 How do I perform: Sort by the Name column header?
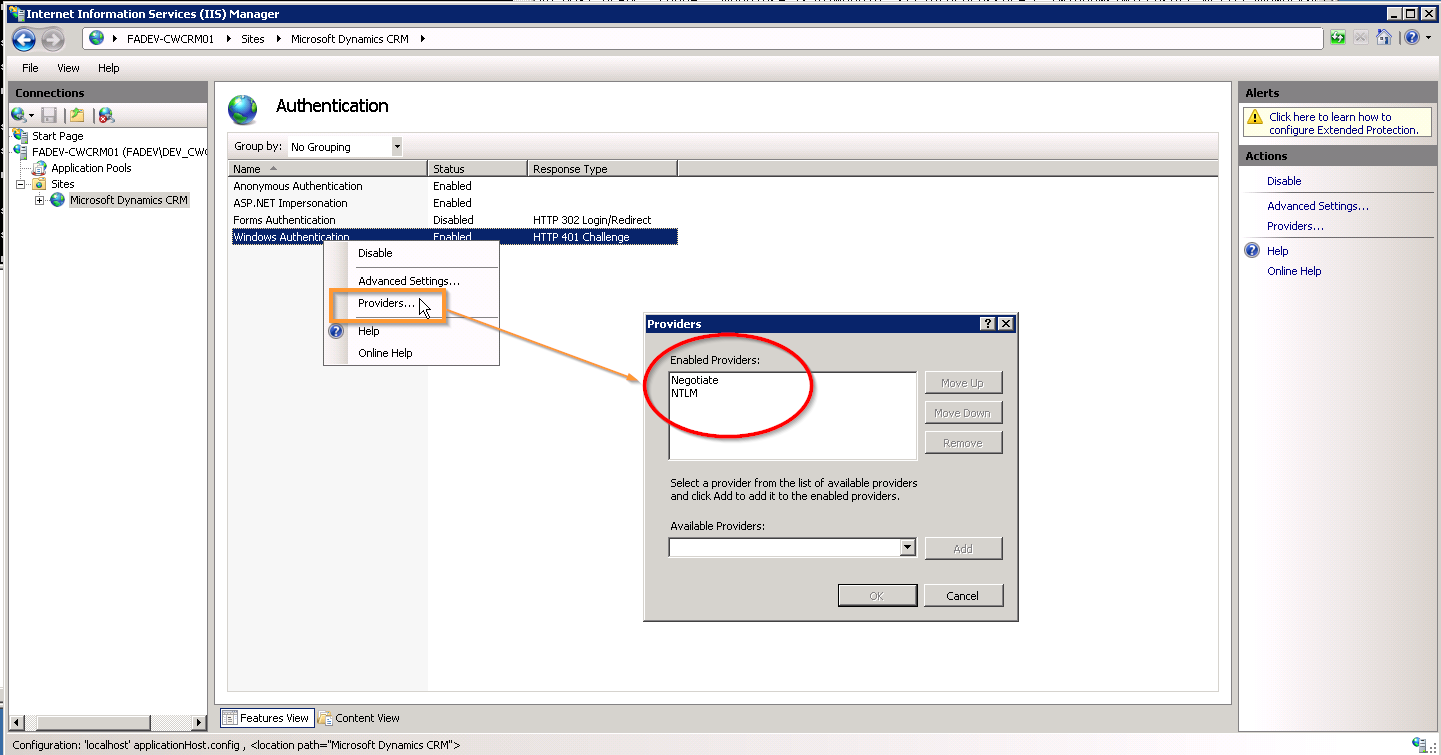point(328,169)
